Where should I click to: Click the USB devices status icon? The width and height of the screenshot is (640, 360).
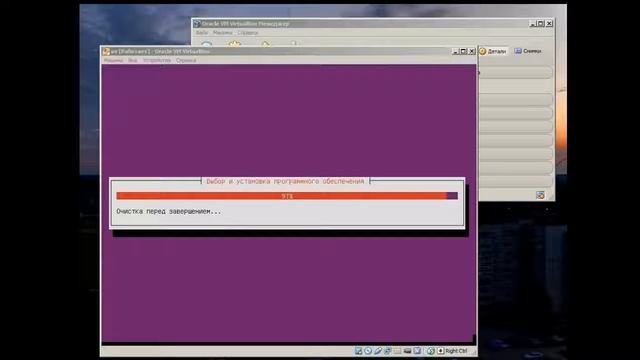pyautogui.click(x=378, y=351)
